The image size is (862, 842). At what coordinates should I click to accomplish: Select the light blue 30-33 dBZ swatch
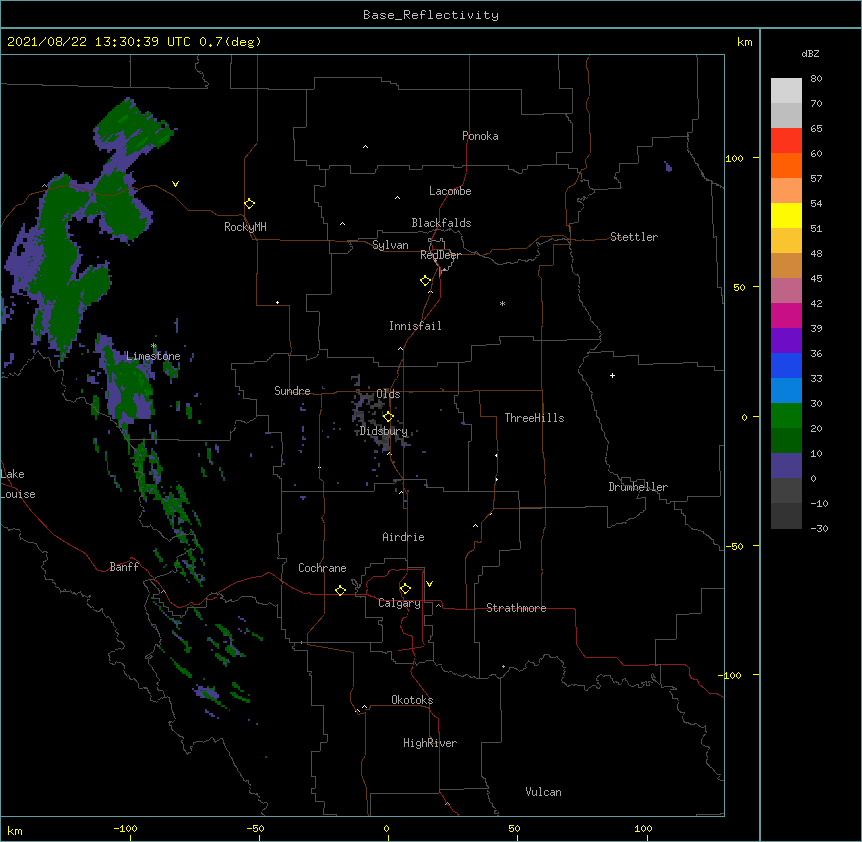tap(786, 391)
